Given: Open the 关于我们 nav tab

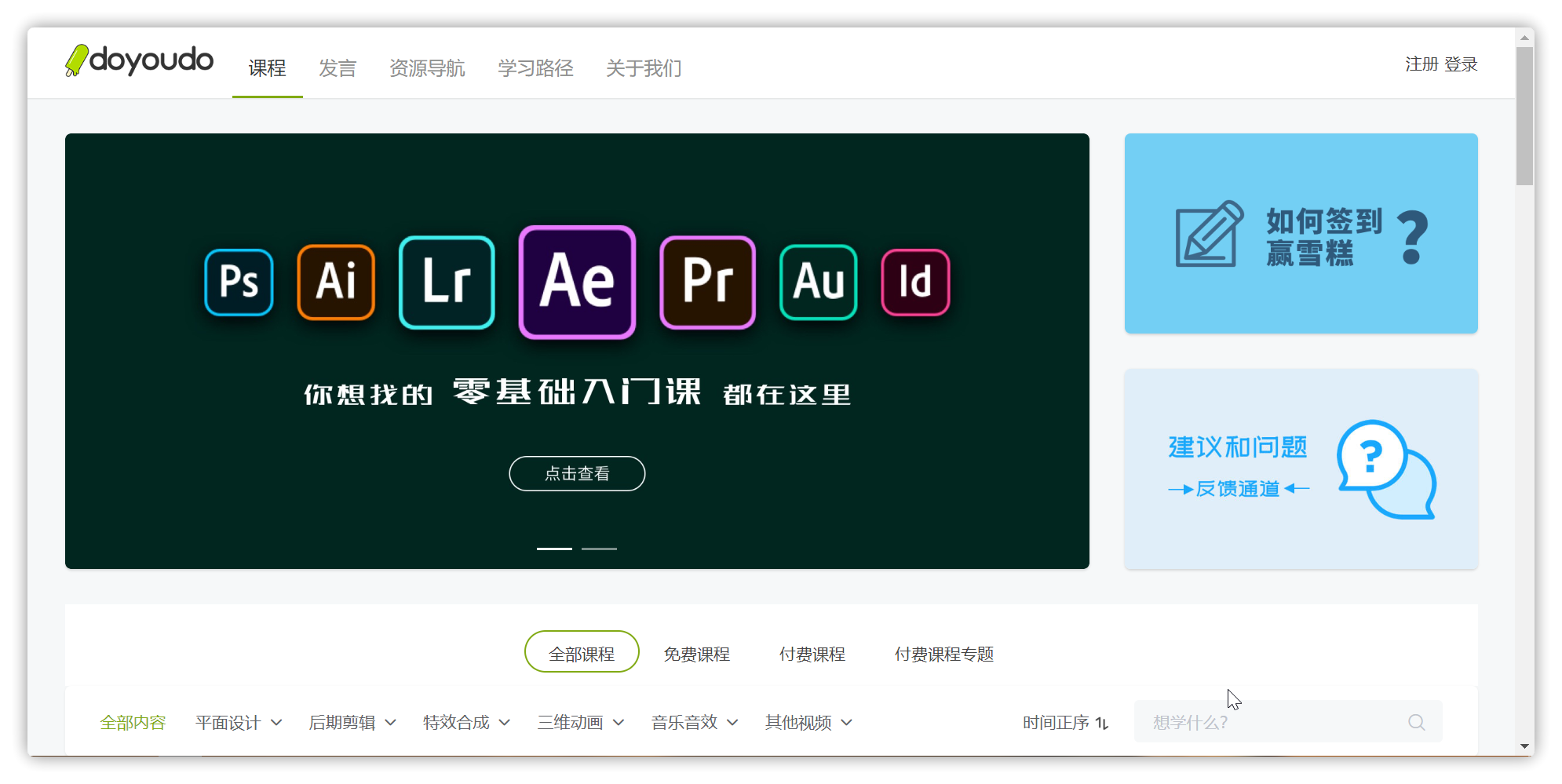Looking at the screenshot, I should [x=644, y=68].
